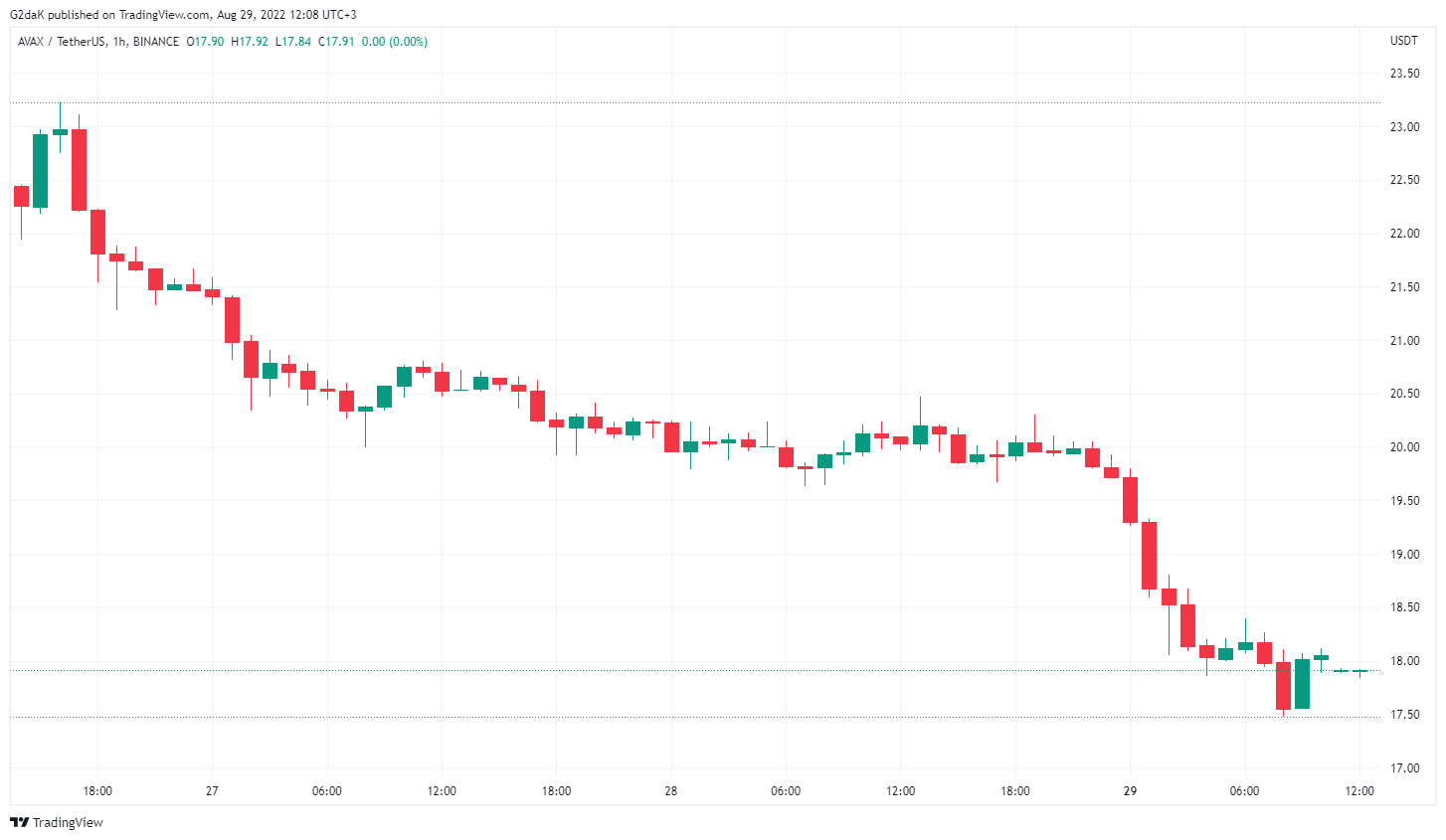Click the TradingView logo icon
Viewport: 1446px width, 840px height.
pos(19,822)
